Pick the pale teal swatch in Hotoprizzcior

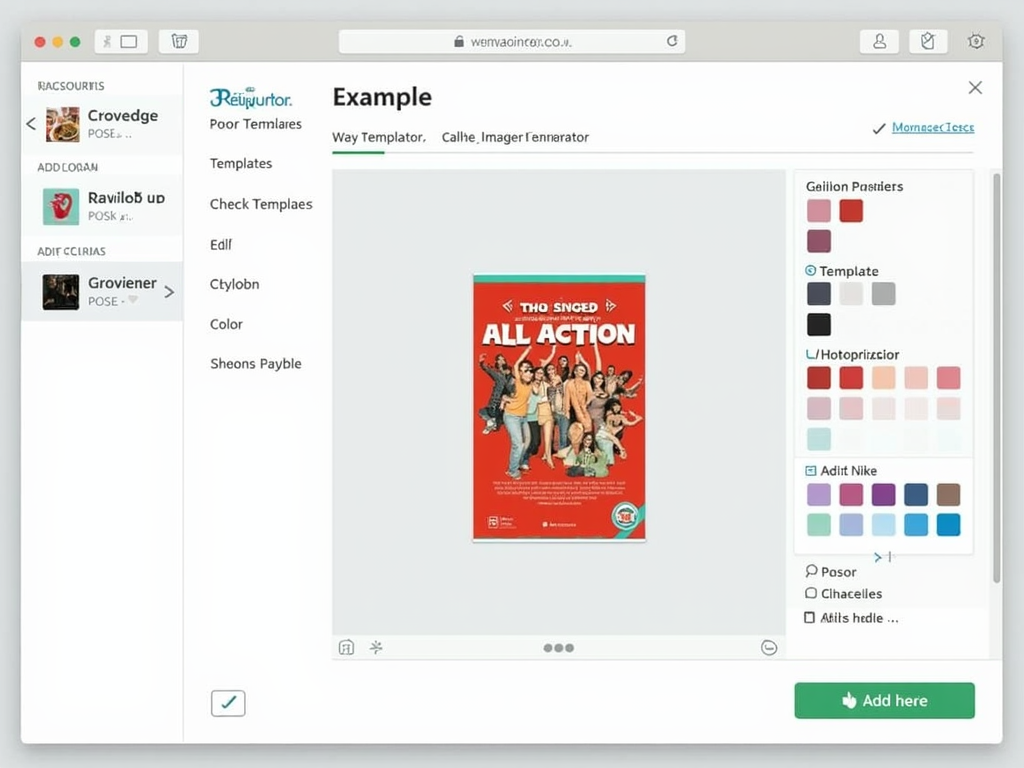(818, 439)
